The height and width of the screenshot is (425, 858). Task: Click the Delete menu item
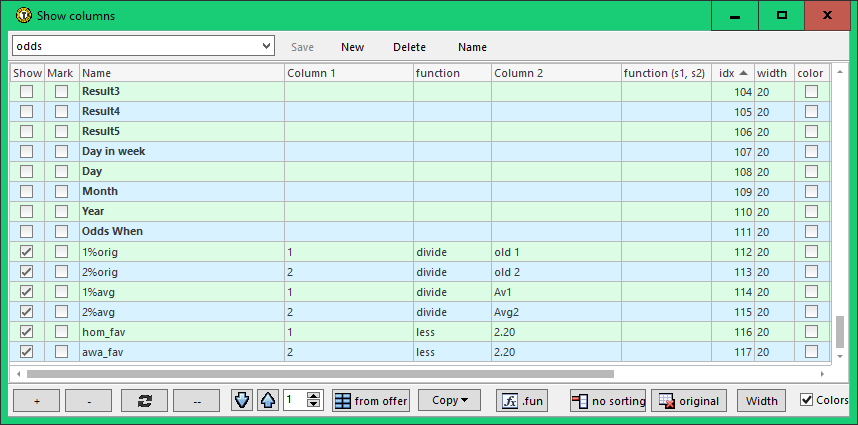click(x=409, y=47)
